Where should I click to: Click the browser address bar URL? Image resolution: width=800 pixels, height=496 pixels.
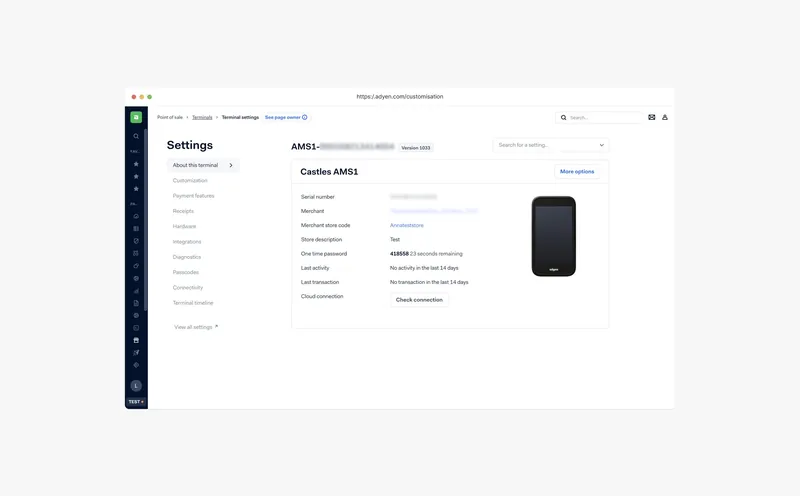click(400, 96)
